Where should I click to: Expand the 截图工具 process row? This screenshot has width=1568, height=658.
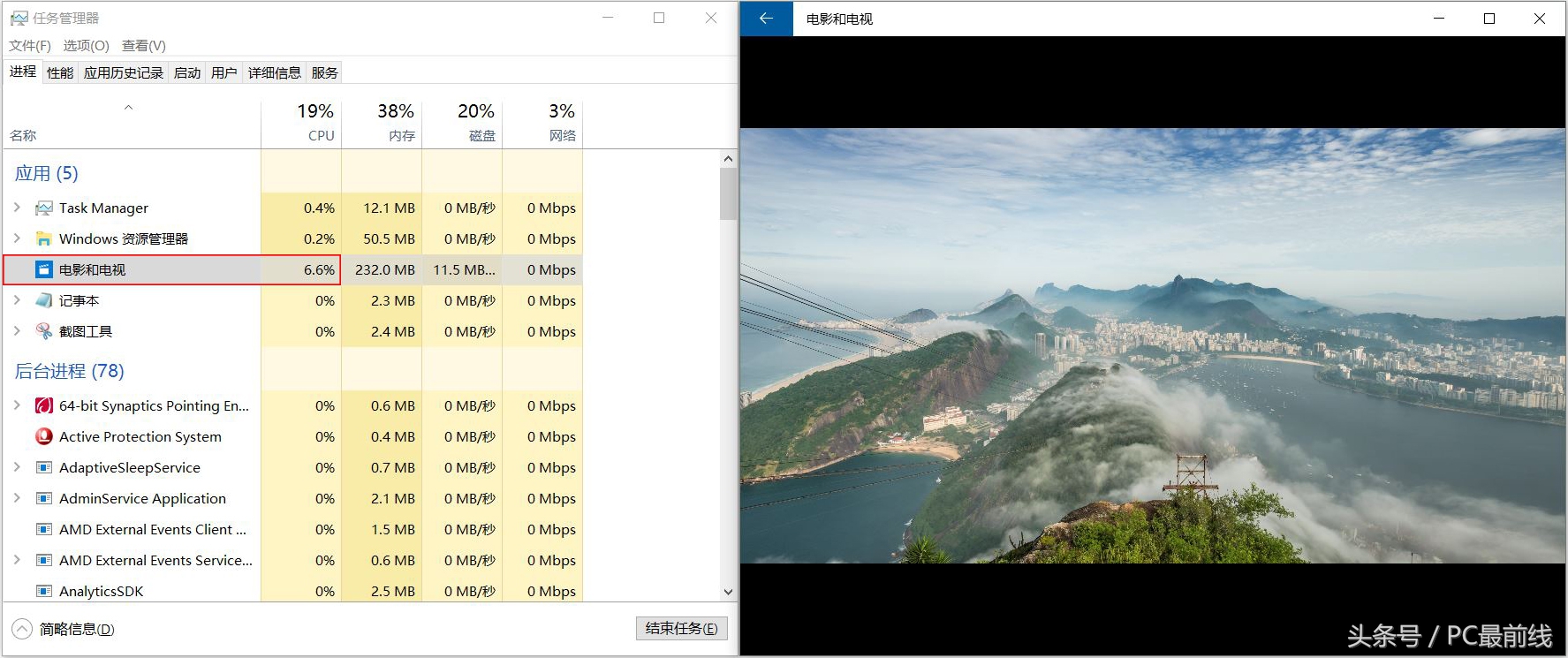(x=17, y=331)
